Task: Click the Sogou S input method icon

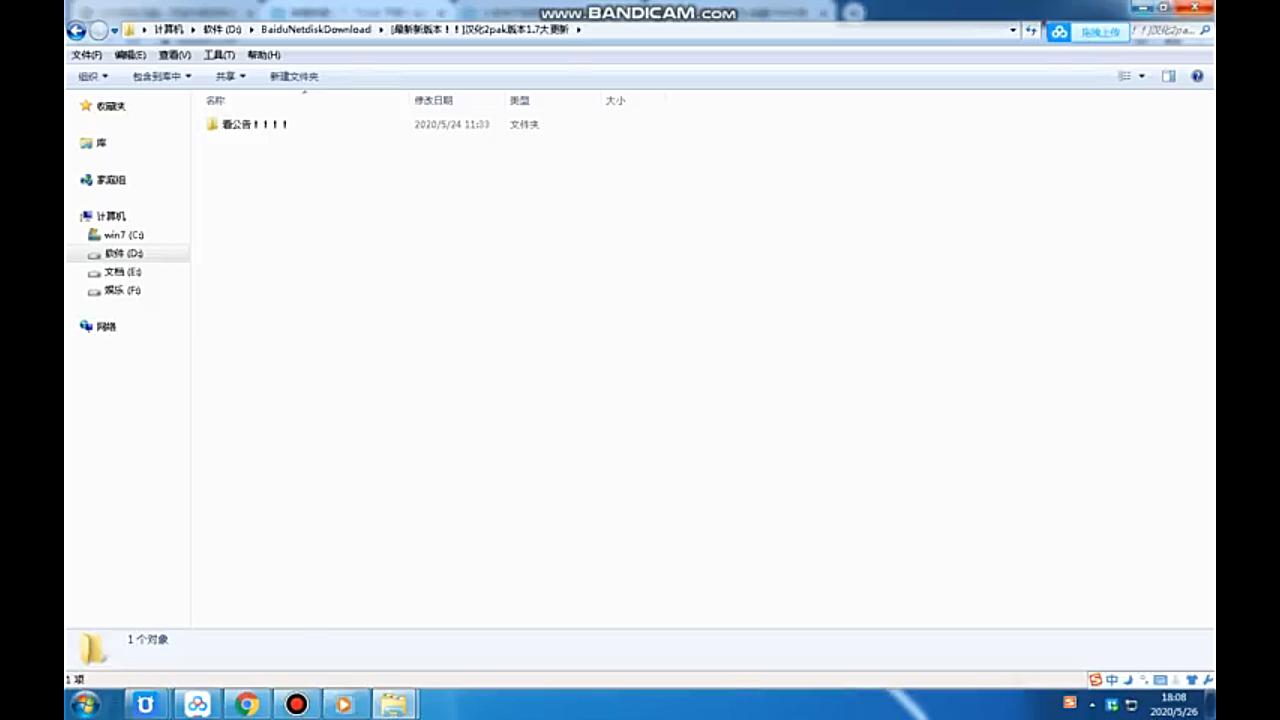Action: click(1095, 680)
